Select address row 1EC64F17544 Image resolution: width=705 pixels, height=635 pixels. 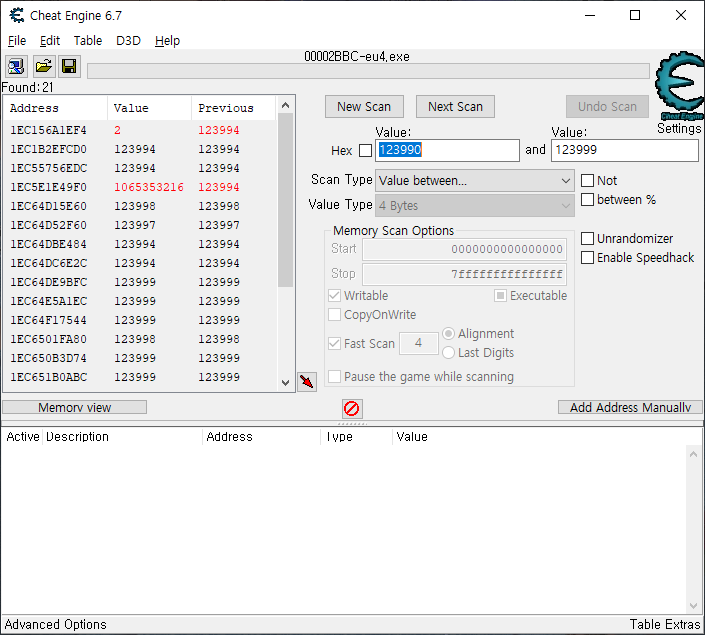[141, 320]
